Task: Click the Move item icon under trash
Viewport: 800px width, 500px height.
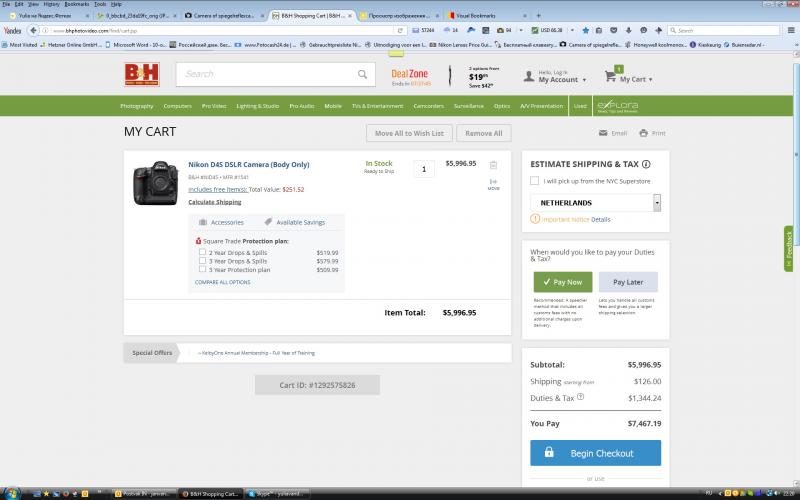Action: (x=493, y=184)
